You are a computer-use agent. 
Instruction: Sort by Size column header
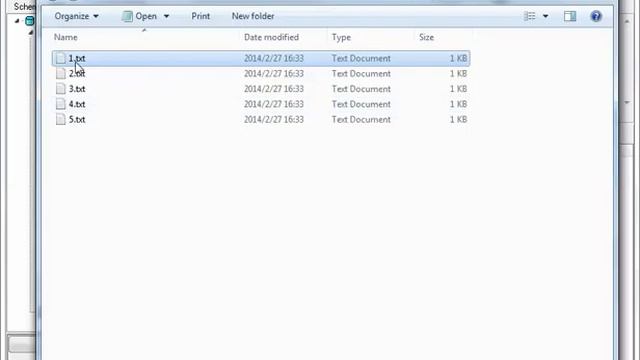tap(426, 37)
